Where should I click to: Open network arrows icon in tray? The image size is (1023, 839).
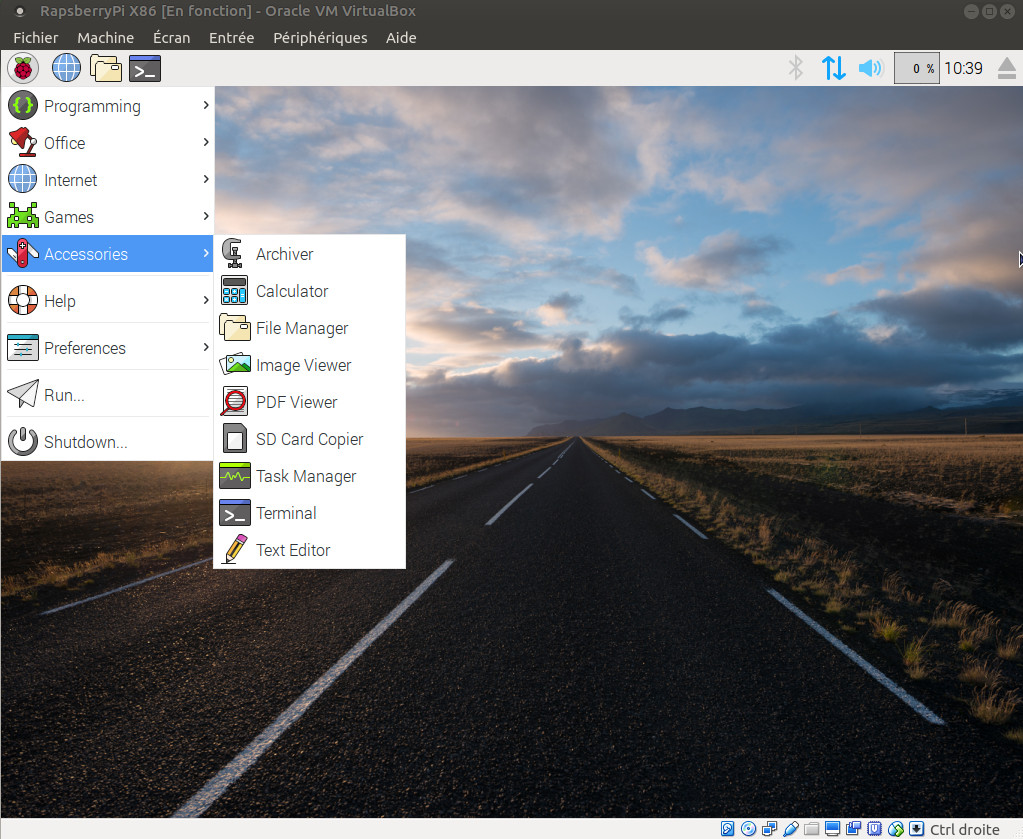point(833,68)
